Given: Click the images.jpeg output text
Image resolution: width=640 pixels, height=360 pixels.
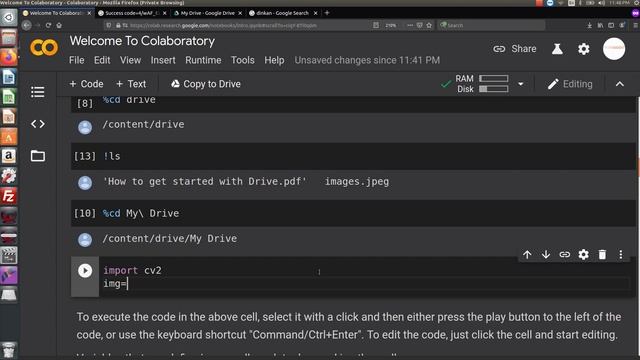Looking at the screenshot, I should (357, 182).
